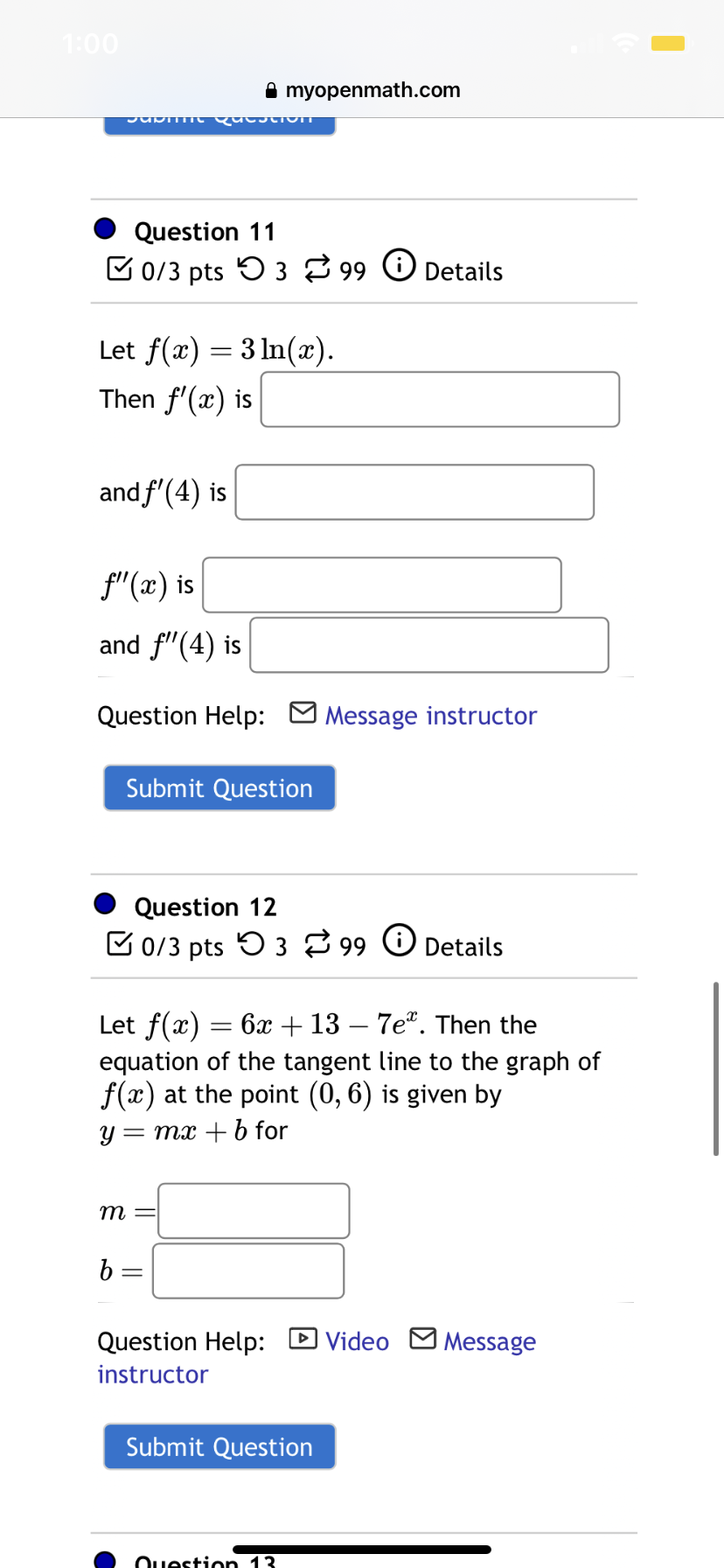The image size is (724, 1568).
Task: Click the f'(x) answer input field
Action: click(440, 398)
